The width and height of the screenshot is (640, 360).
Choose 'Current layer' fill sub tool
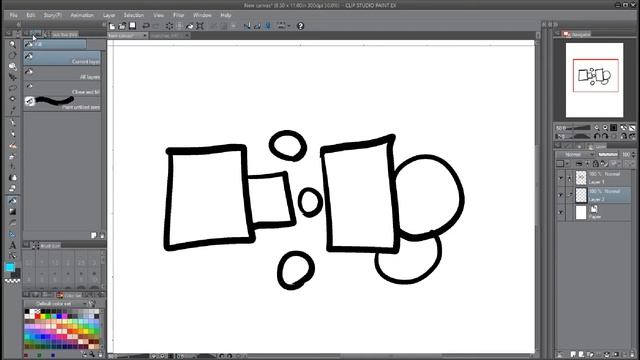tap(62, 58)
